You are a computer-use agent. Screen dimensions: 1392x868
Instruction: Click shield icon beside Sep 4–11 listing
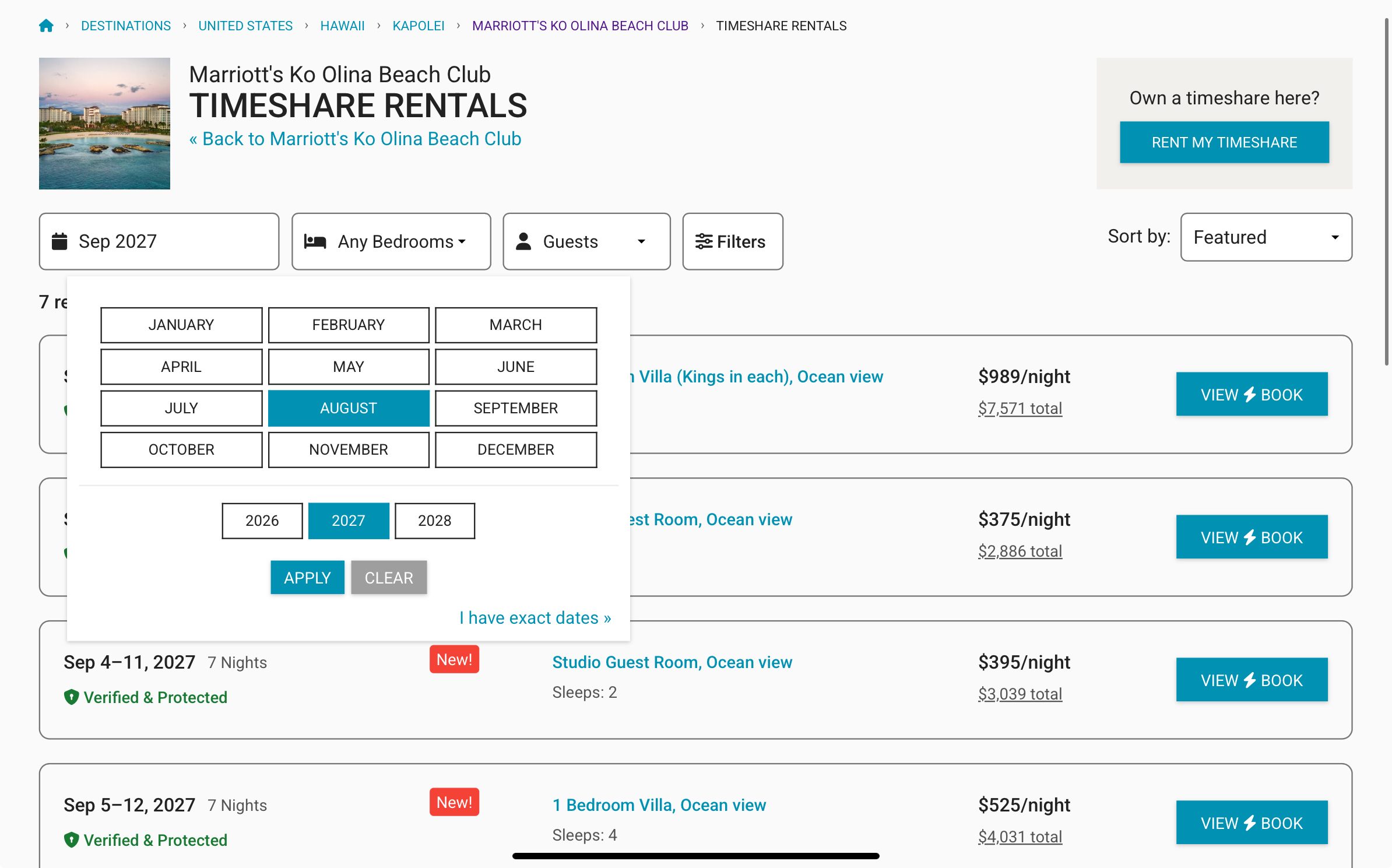coord(71,697)
